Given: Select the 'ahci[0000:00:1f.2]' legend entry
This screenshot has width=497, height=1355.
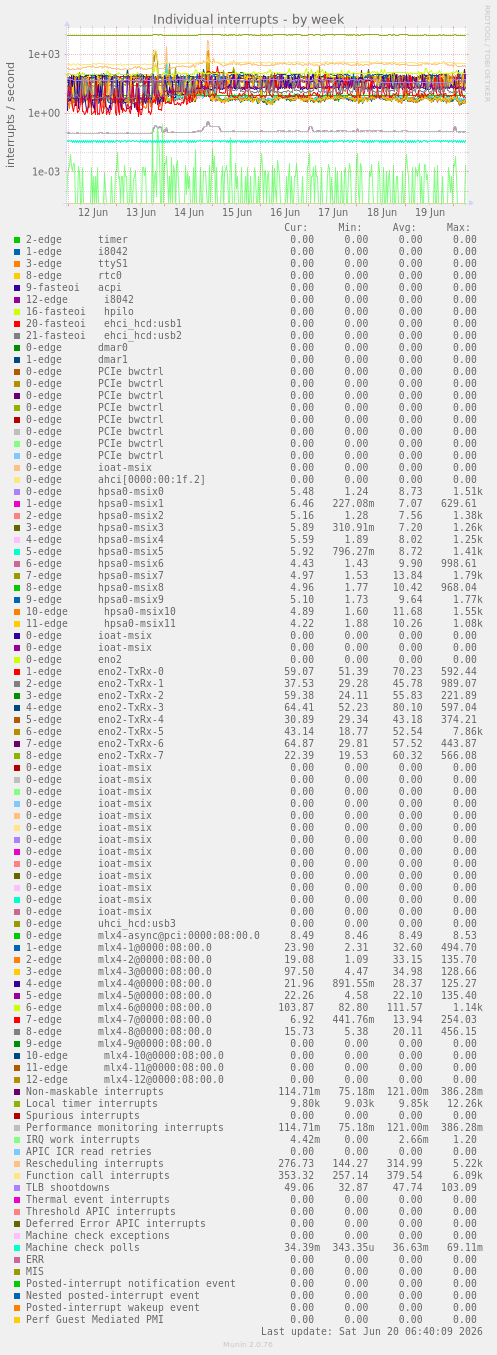Looking at the screenshot, I should [x=152, y=480].
